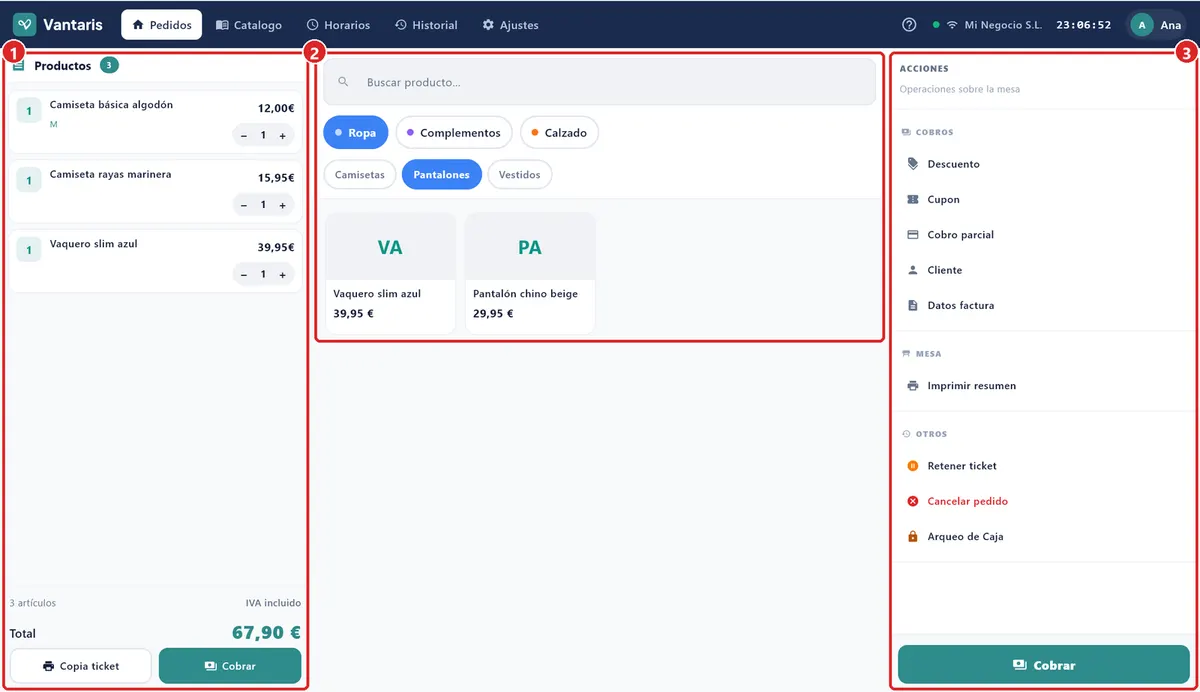Select the Complementos category chip
The width and height of the screenshot is (1200, 692).
click(x=454, y=132)
